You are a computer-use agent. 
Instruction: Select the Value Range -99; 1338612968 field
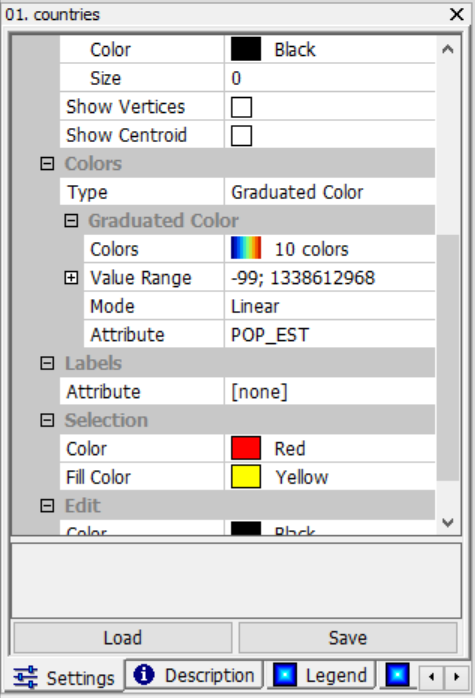point(330,278)
